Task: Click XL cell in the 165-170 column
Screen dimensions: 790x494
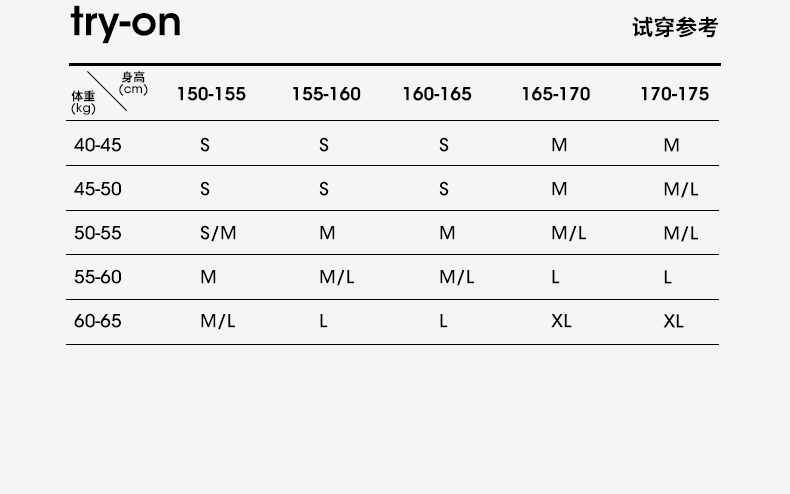Action: 561,321
